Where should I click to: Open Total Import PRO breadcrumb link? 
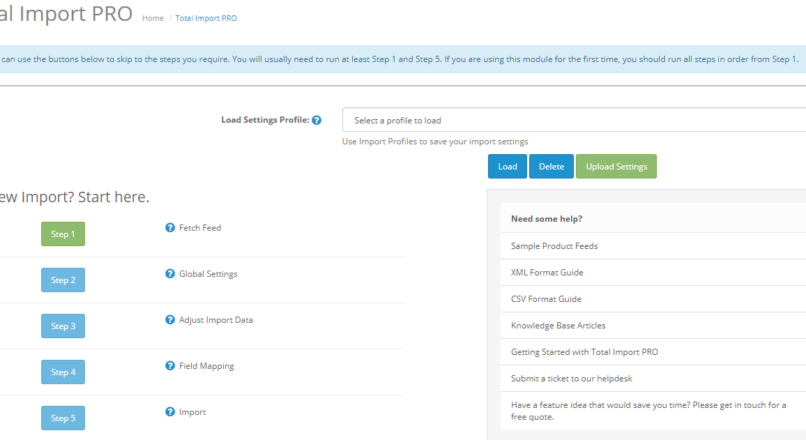pos(206,18)
